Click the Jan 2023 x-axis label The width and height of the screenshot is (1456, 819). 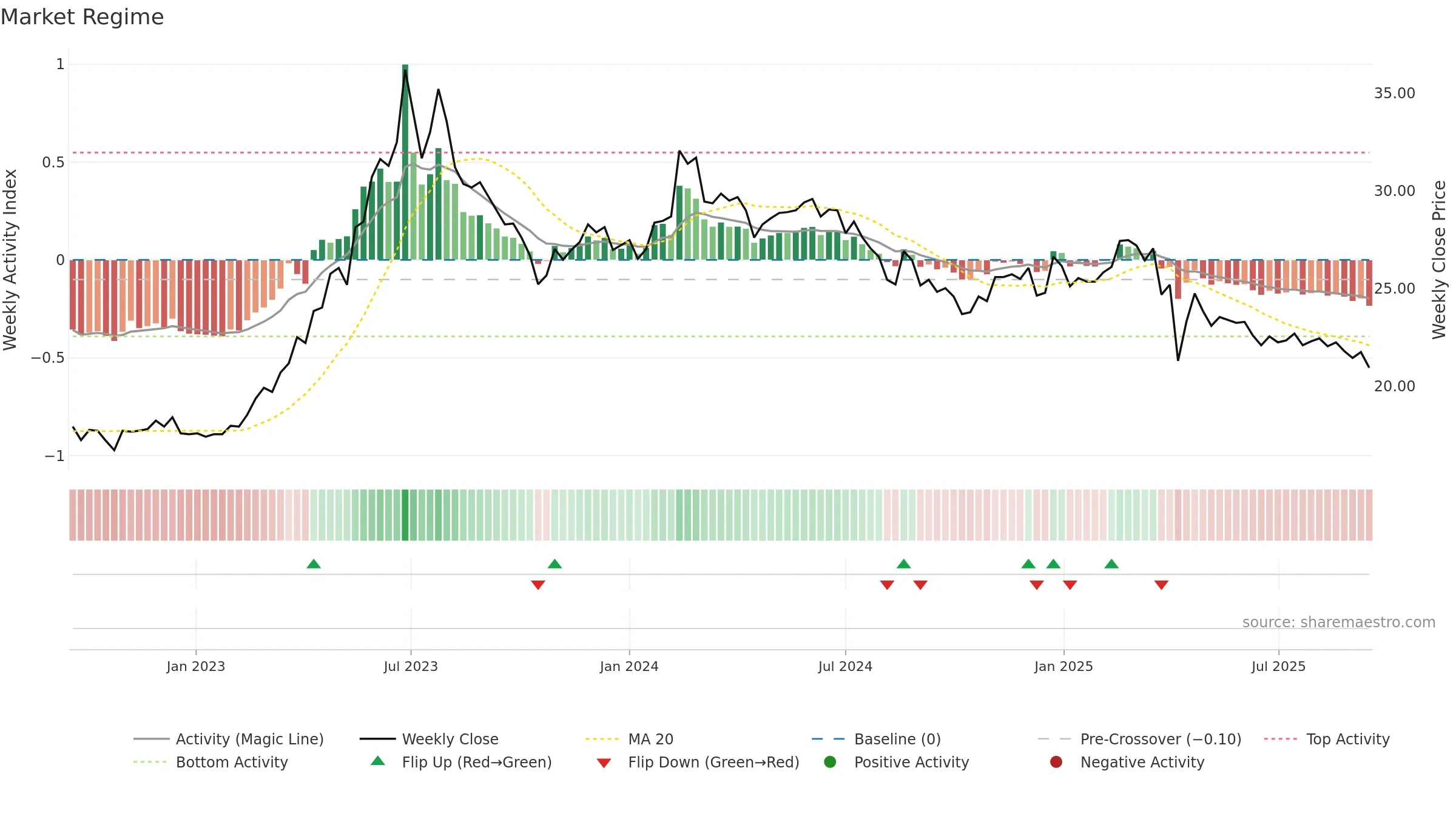tap(196, 666)
